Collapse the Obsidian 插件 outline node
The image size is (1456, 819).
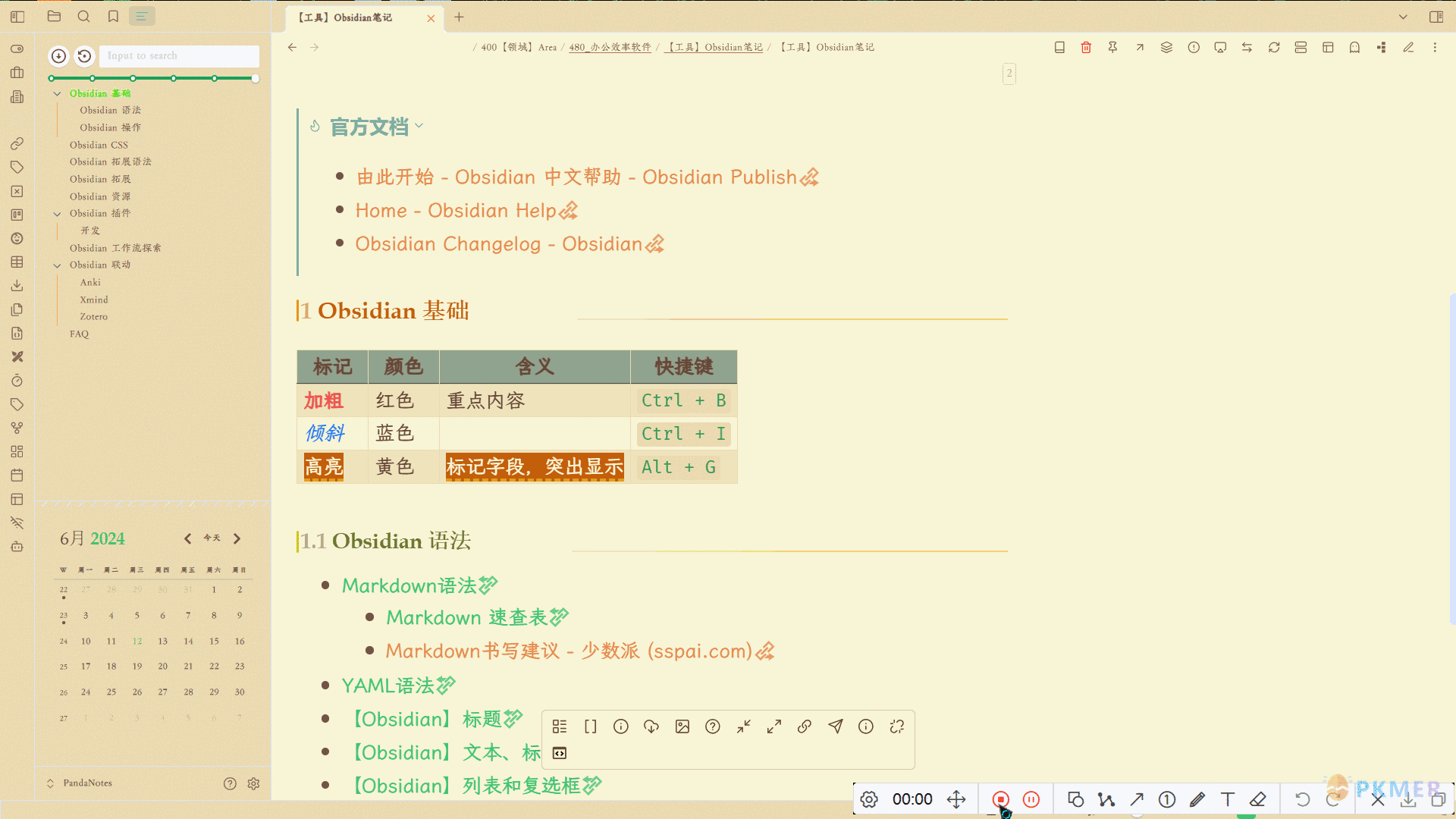click(57, 214)
